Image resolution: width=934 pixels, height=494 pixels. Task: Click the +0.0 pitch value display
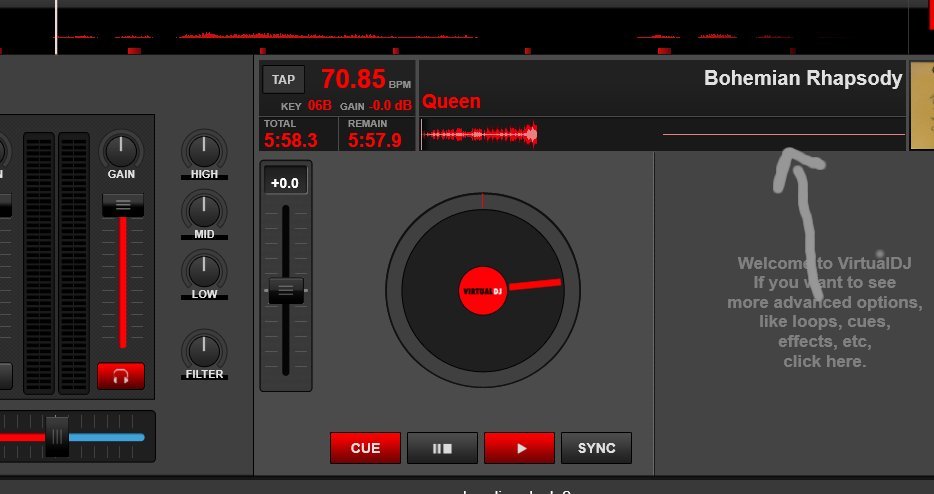[x=285, y=182]
